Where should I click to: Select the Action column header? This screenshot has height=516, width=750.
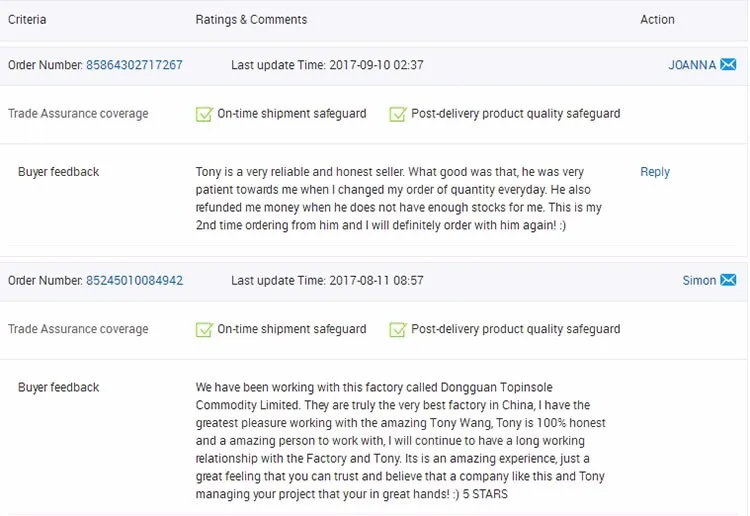pyautogui.click(x=657, y=20)
